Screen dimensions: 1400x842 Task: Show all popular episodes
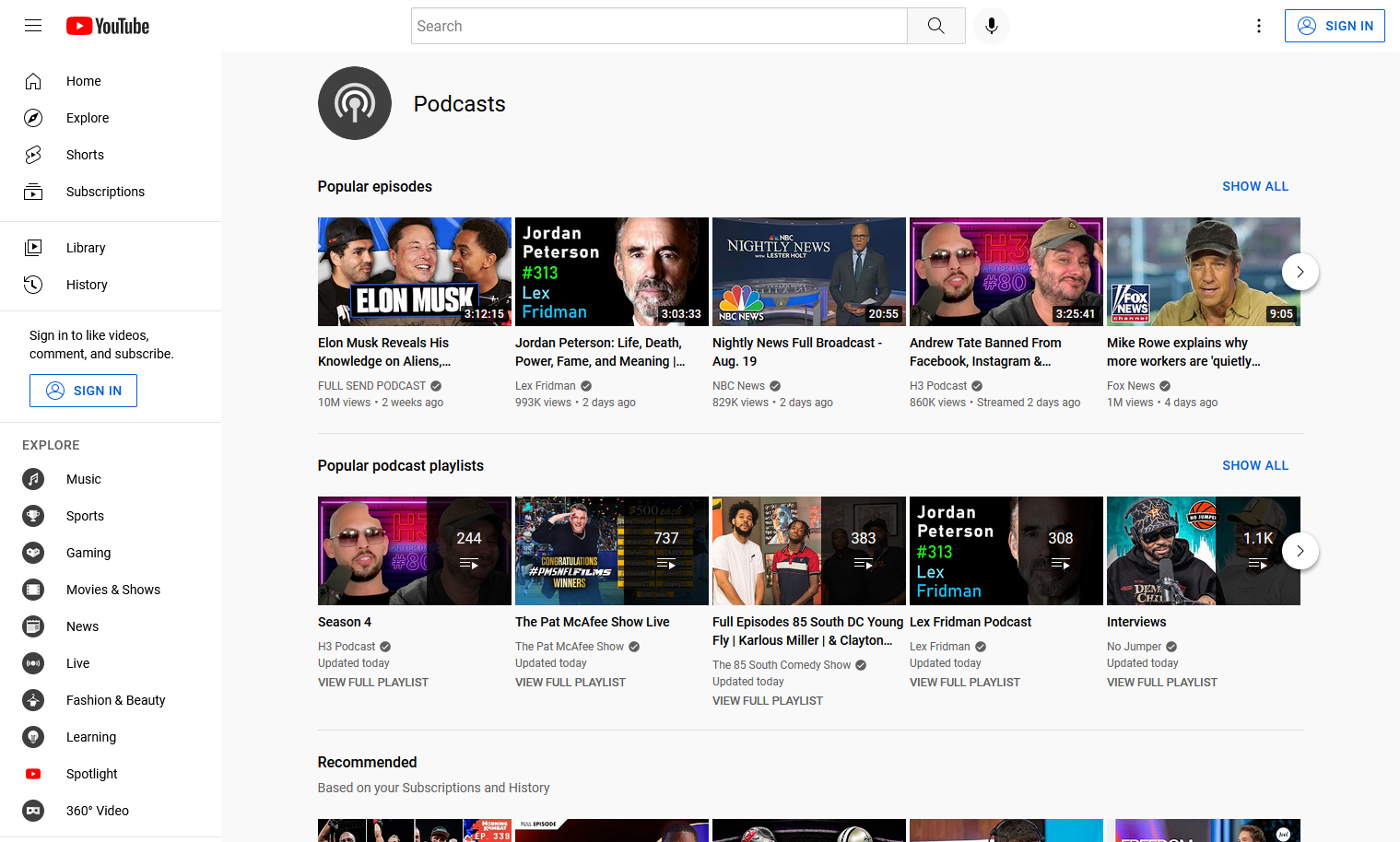point(1255,186)
